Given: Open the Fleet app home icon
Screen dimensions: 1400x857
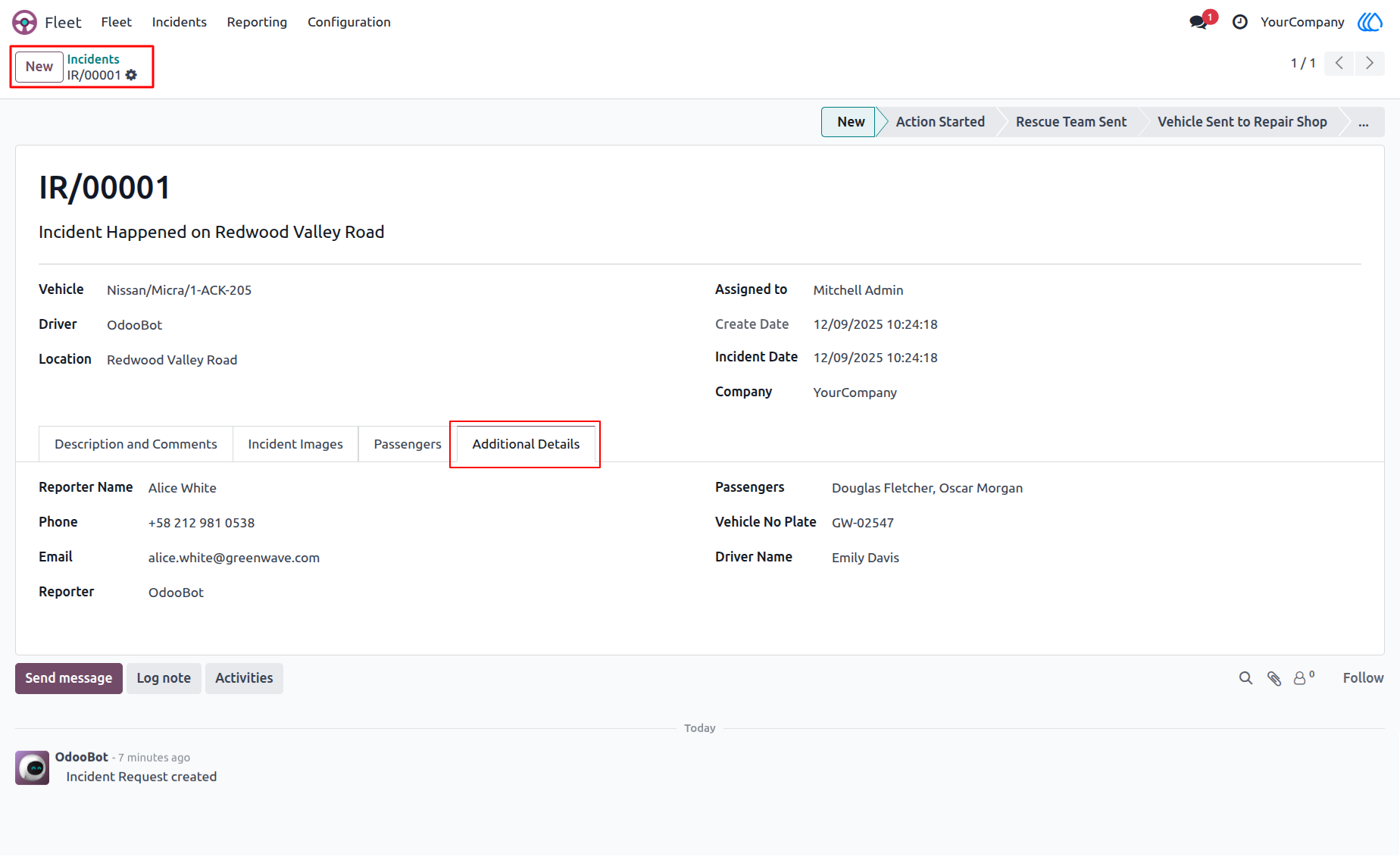Looking at the screenshot, I should click(24, 22).
